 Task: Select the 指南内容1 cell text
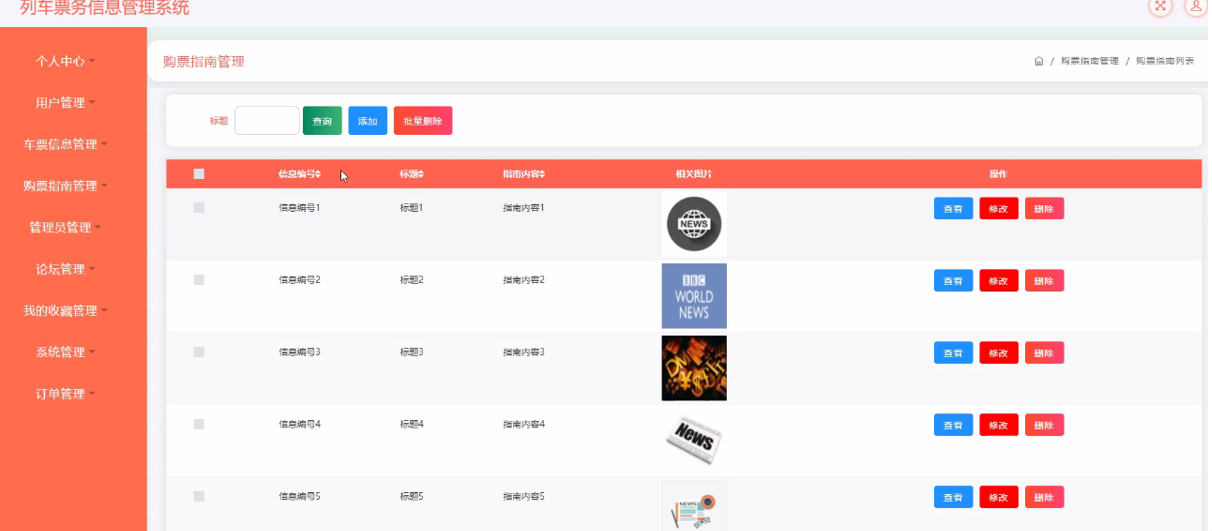524,208
